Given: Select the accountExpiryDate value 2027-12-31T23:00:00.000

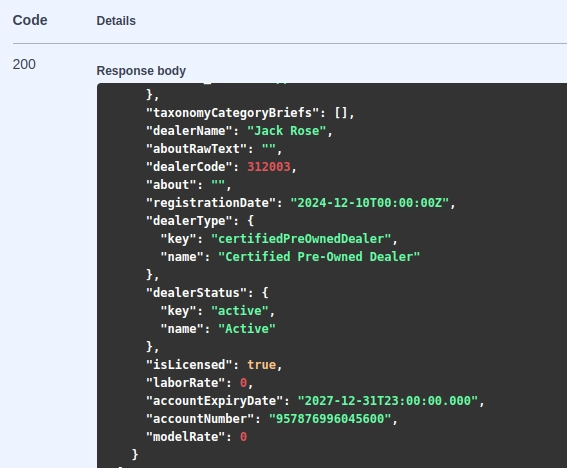Looking at the screenshot, I should pyautogui.click(x=388, y=401).
